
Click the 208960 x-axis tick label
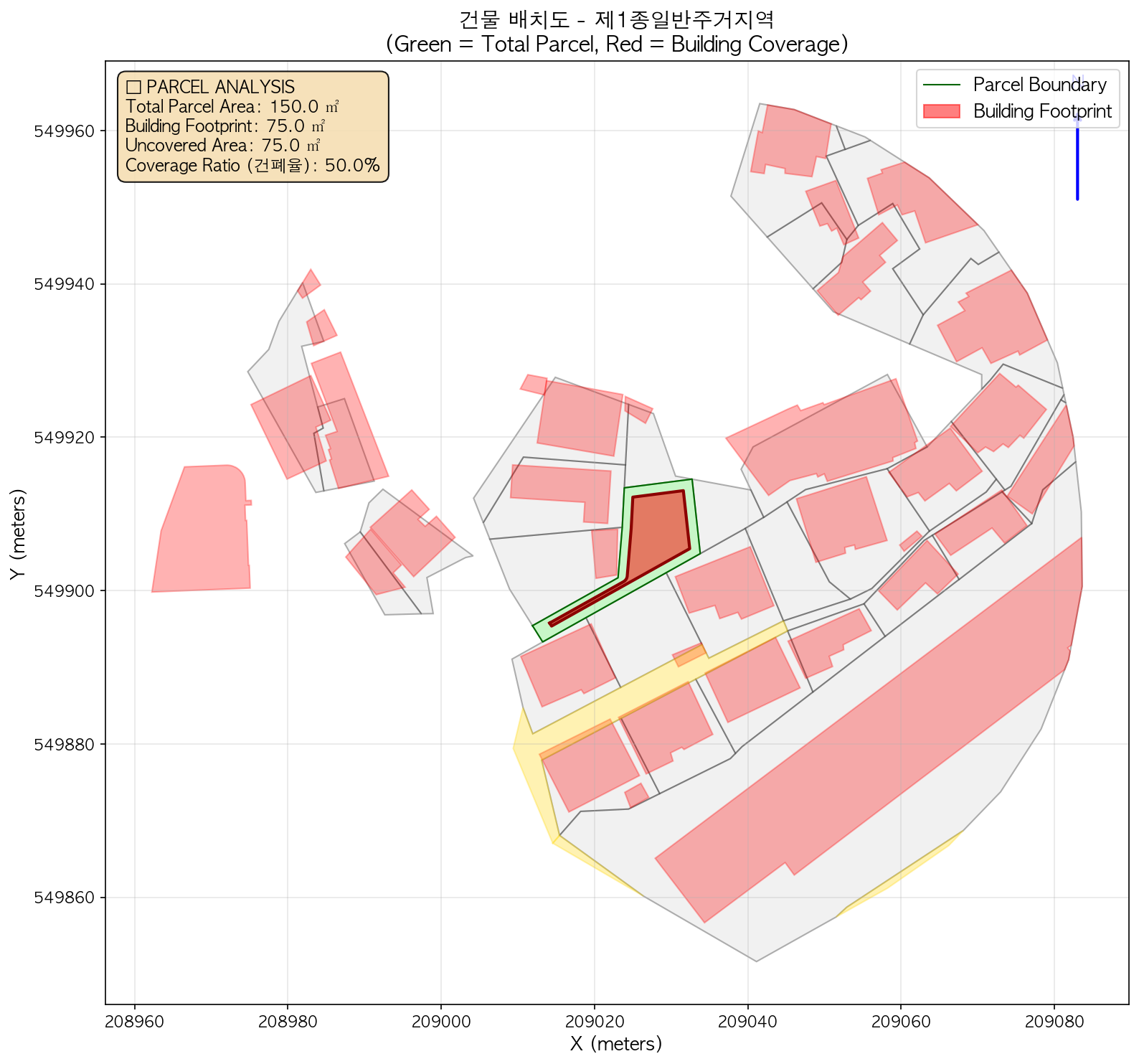tap(134, 1022)
